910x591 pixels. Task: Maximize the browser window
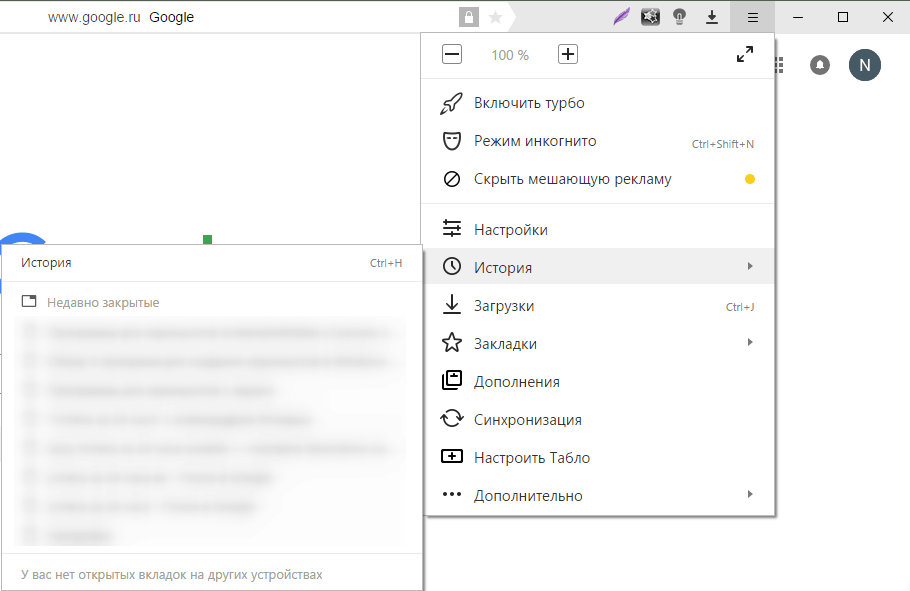tap(843, 17)
